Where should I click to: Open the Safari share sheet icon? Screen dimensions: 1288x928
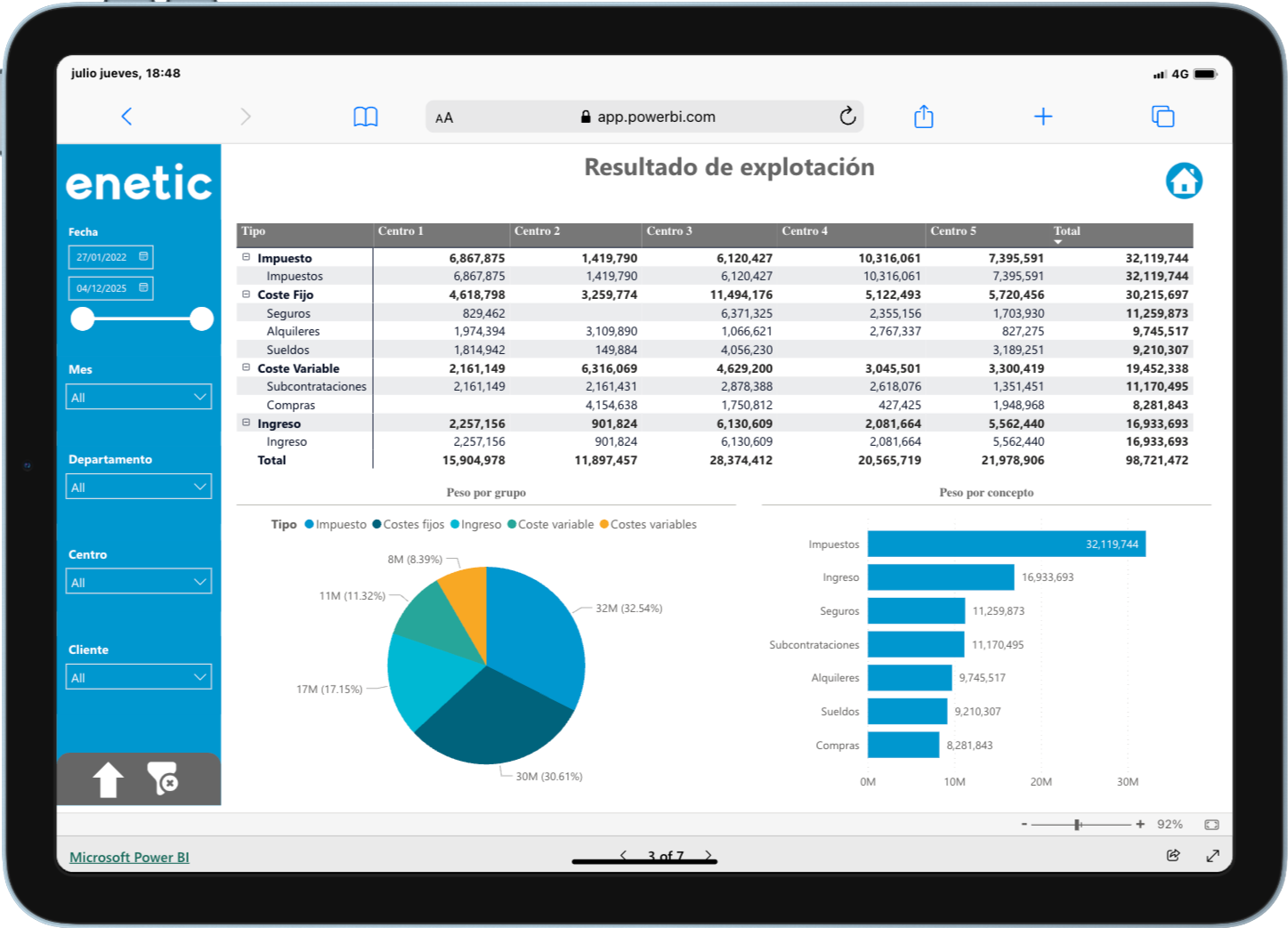point(924,116)
